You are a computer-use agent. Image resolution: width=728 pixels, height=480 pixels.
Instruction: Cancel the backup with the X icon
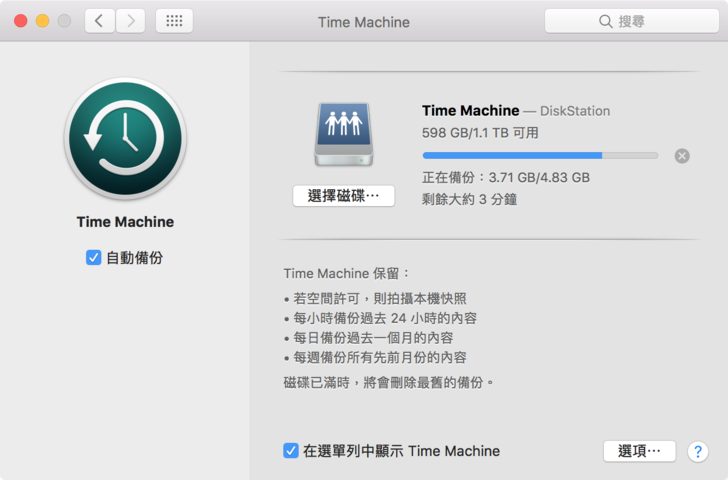pos(682,156)
